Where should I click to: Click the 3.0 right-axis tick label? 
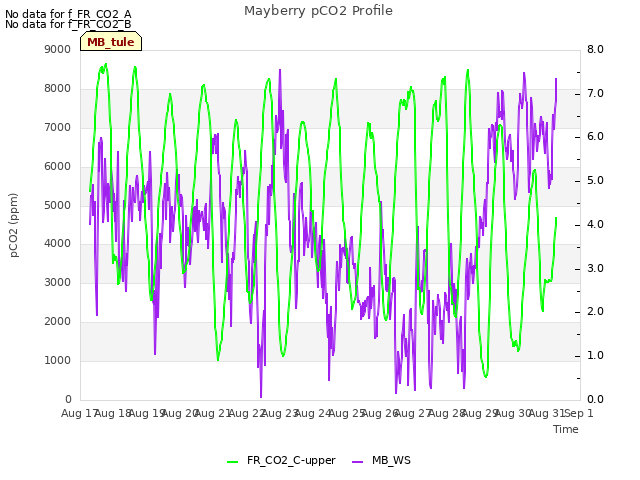[x=595, y=269]
